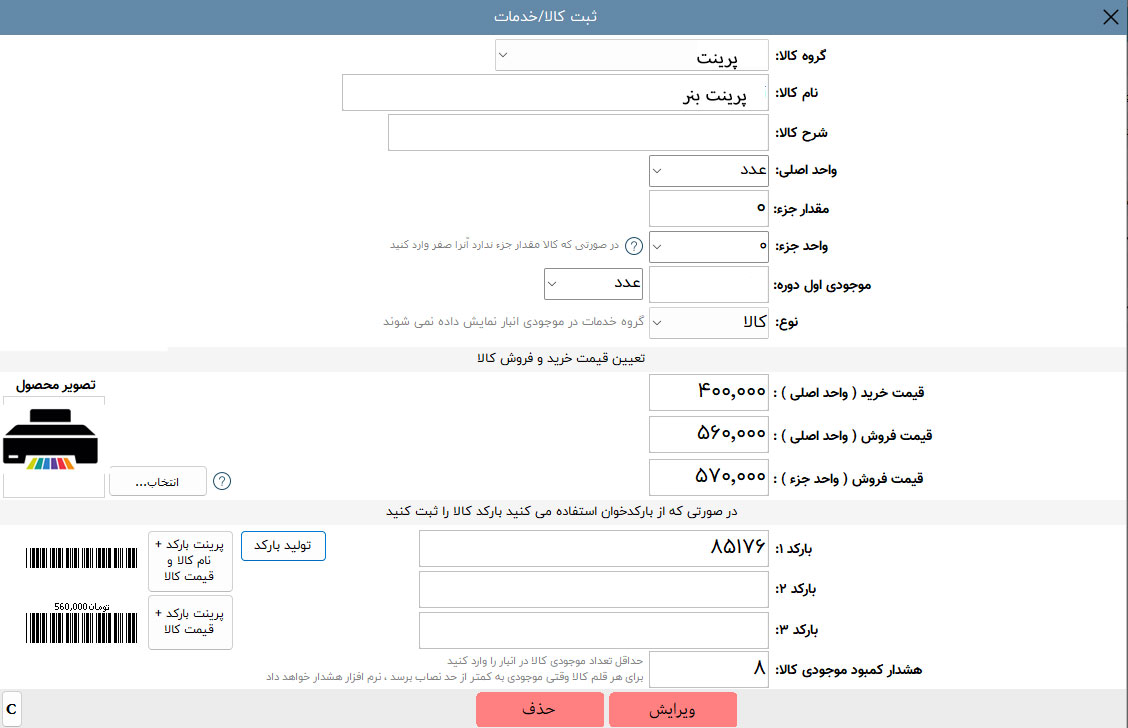Image resolution: width=1128 pixels, height=728 pixels.
Task: Click the موجودی اول دوره input field
Action: coord(709,285)
